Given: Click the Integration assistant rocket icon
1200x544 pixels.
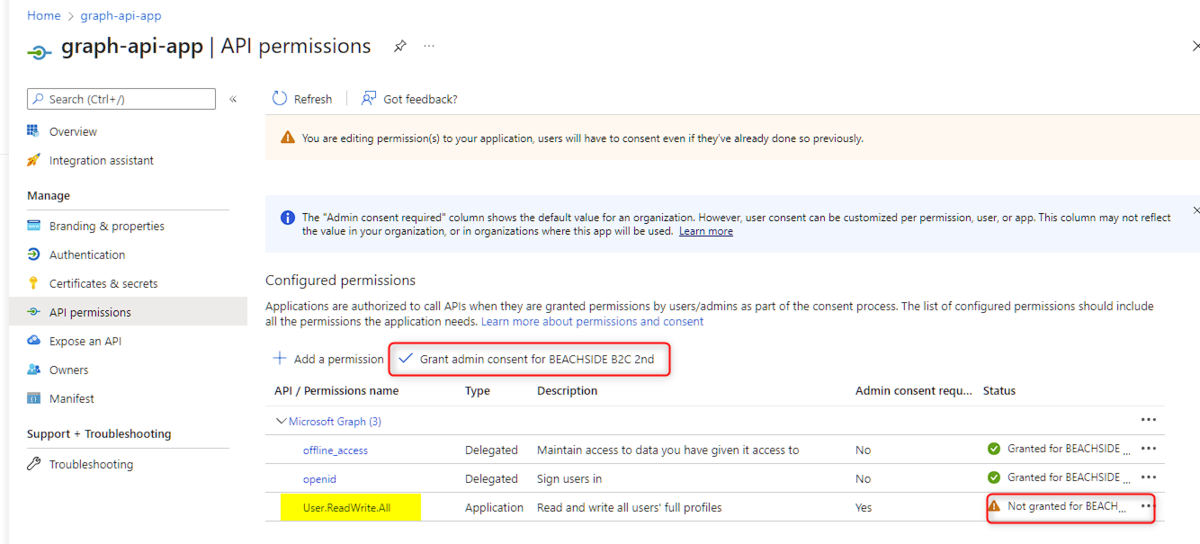Looking at the screenshot, I should point(33,160).
